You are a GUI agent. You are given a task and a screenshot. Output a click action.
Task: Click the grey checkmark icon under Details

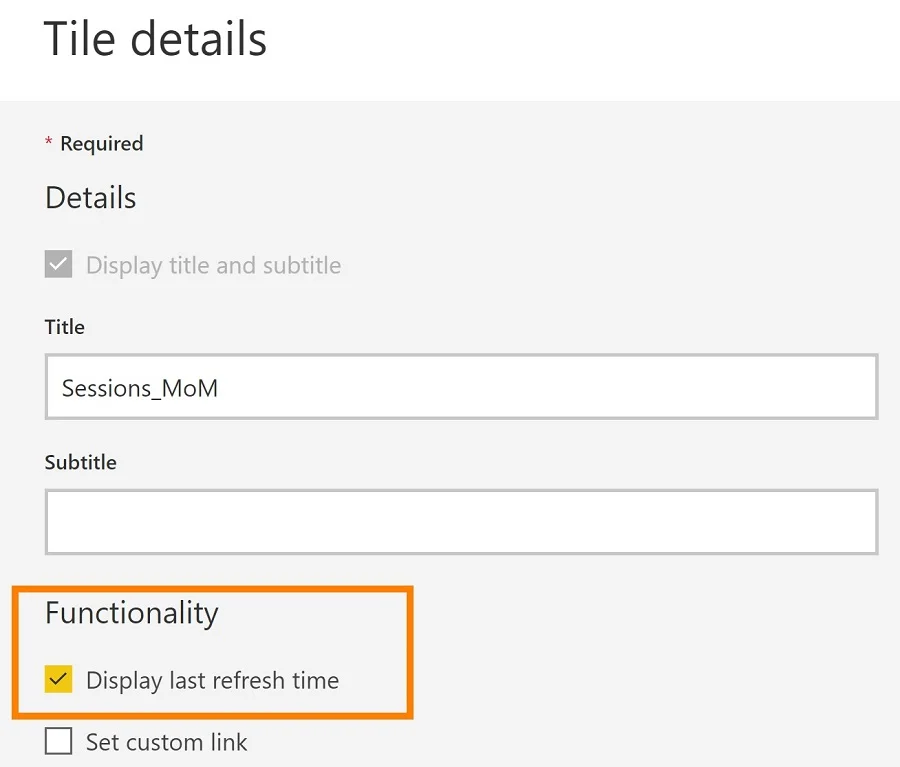point(59,265)
